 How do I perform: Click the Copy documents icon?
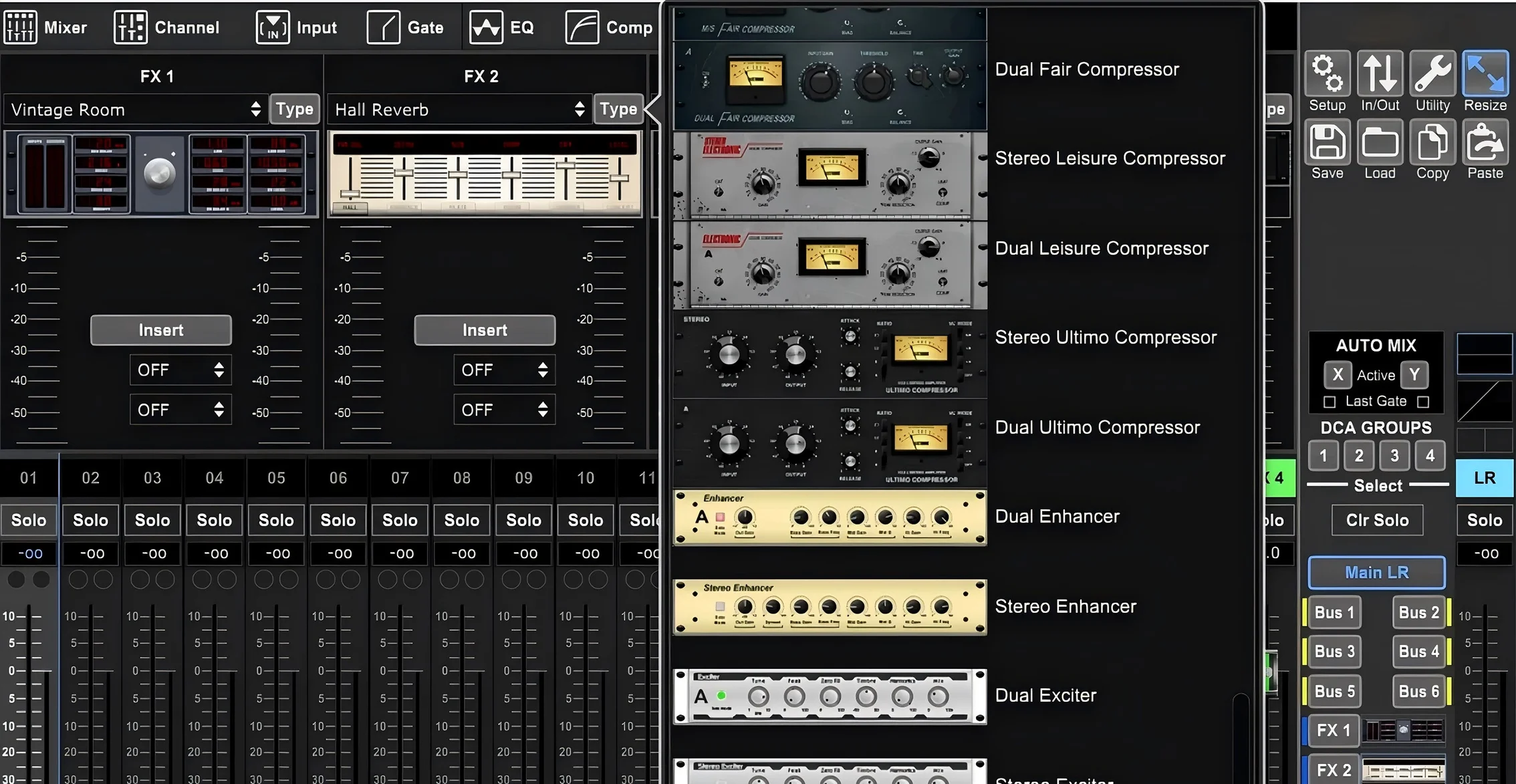[1432, 142]
